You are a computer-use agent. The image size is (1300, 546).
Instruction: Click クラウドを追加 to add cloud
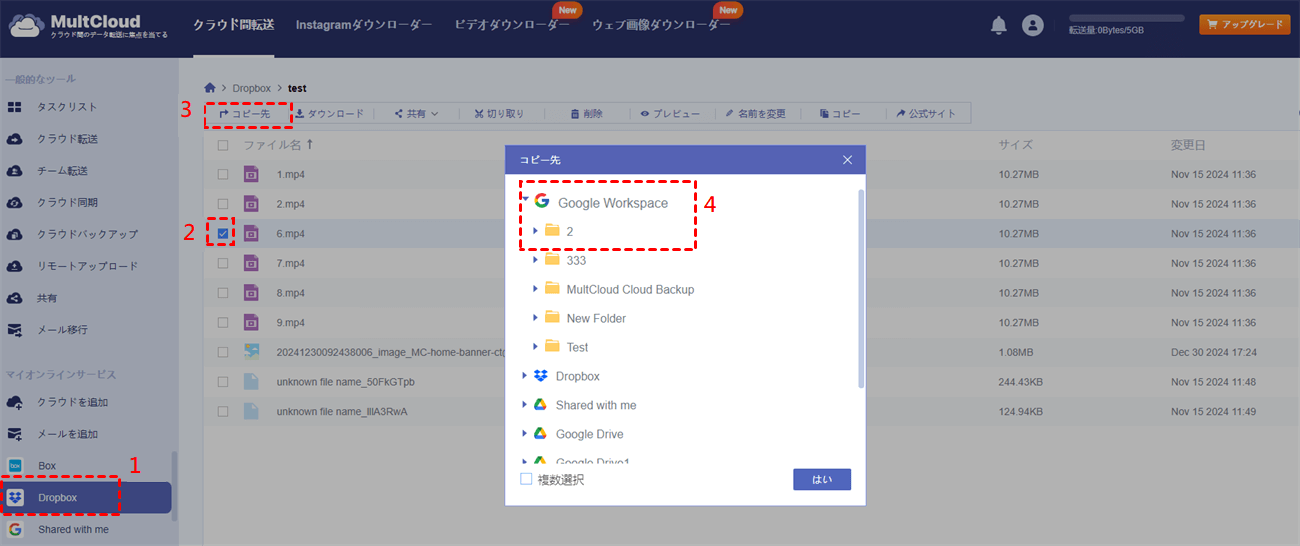[x=72, y=402]
